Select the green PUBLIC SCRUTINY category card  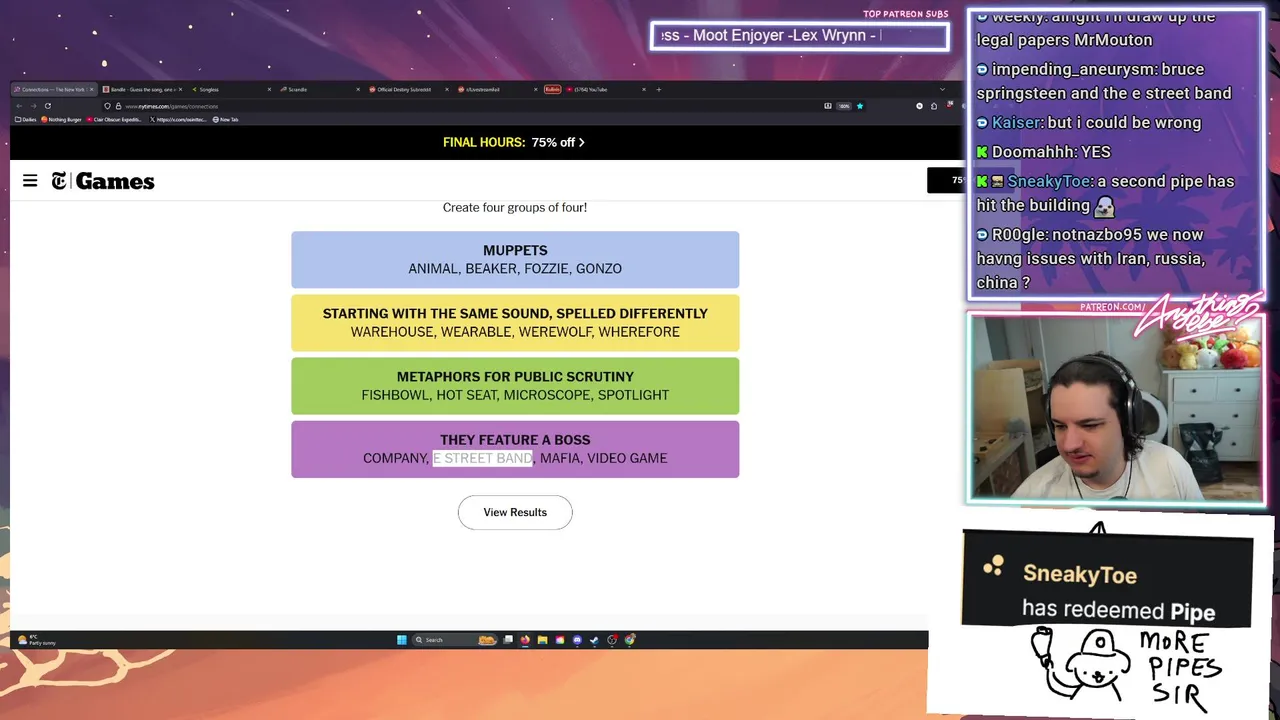(x=515, y=385)
